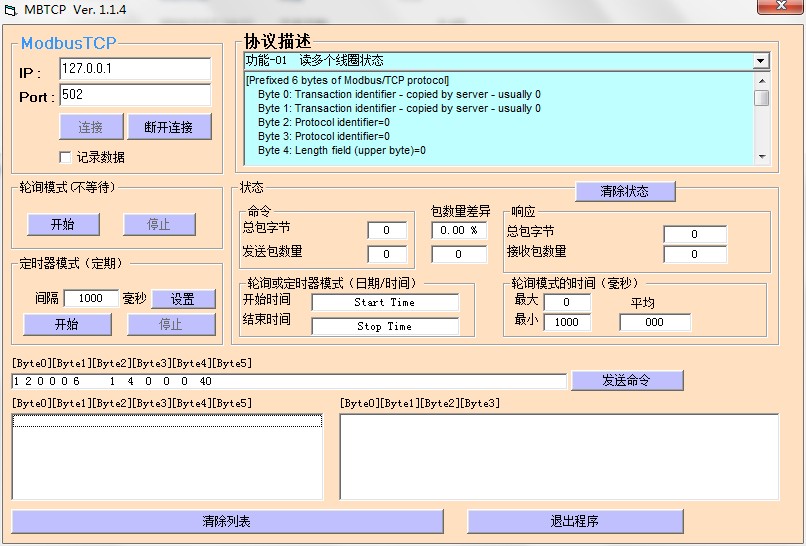Click the 发送包数量 value field
Screen dimensions: 806x546
pyautogui.click(x=387, y=254)
